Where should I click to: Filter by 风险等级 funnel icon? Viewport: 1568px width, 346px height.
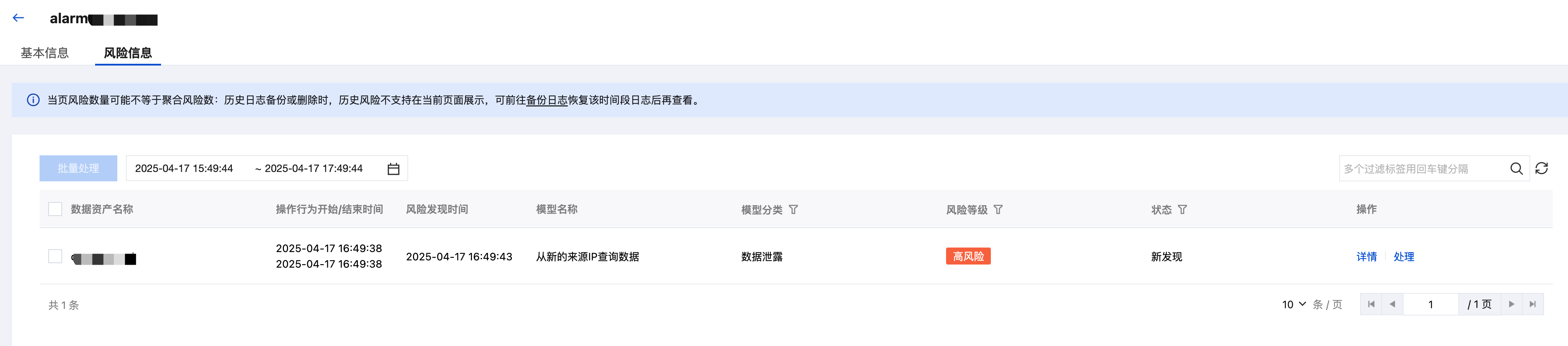click(x=998, y=210)
